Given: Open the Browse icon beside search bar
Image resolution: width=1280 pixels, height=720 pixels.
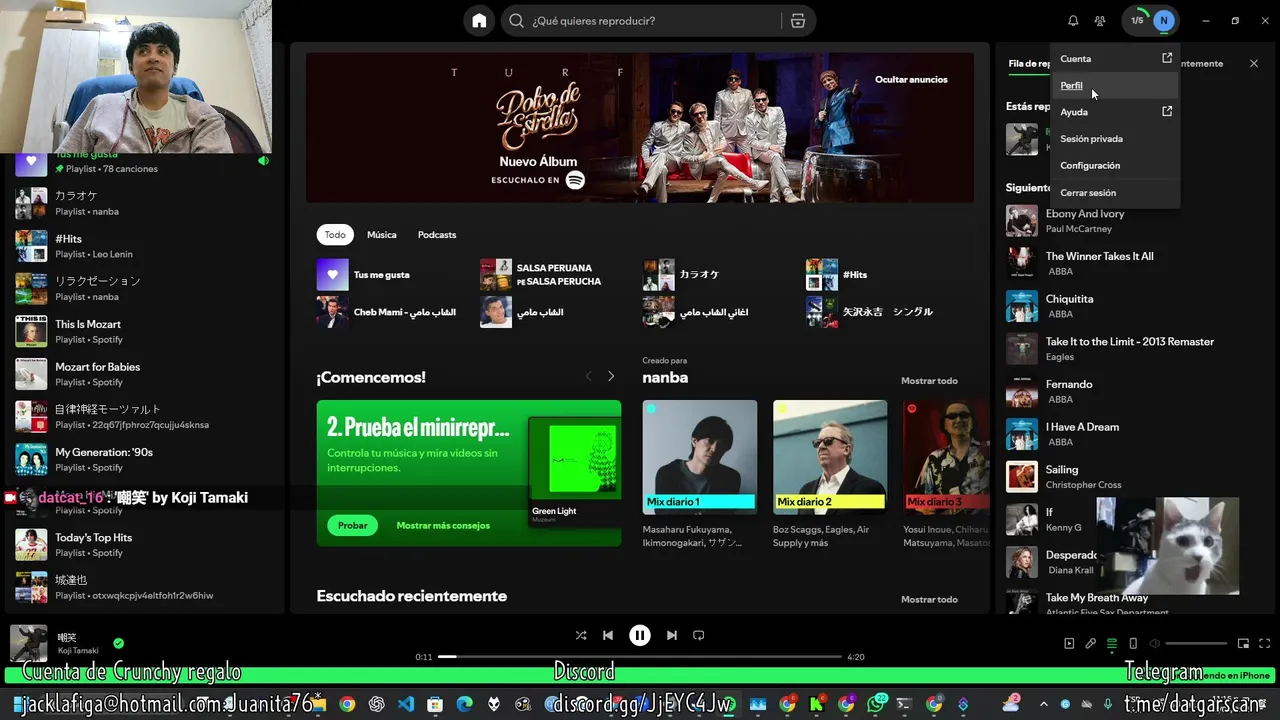Looking at the screenshot, I should pyautogui.click(x=797, y=21).
